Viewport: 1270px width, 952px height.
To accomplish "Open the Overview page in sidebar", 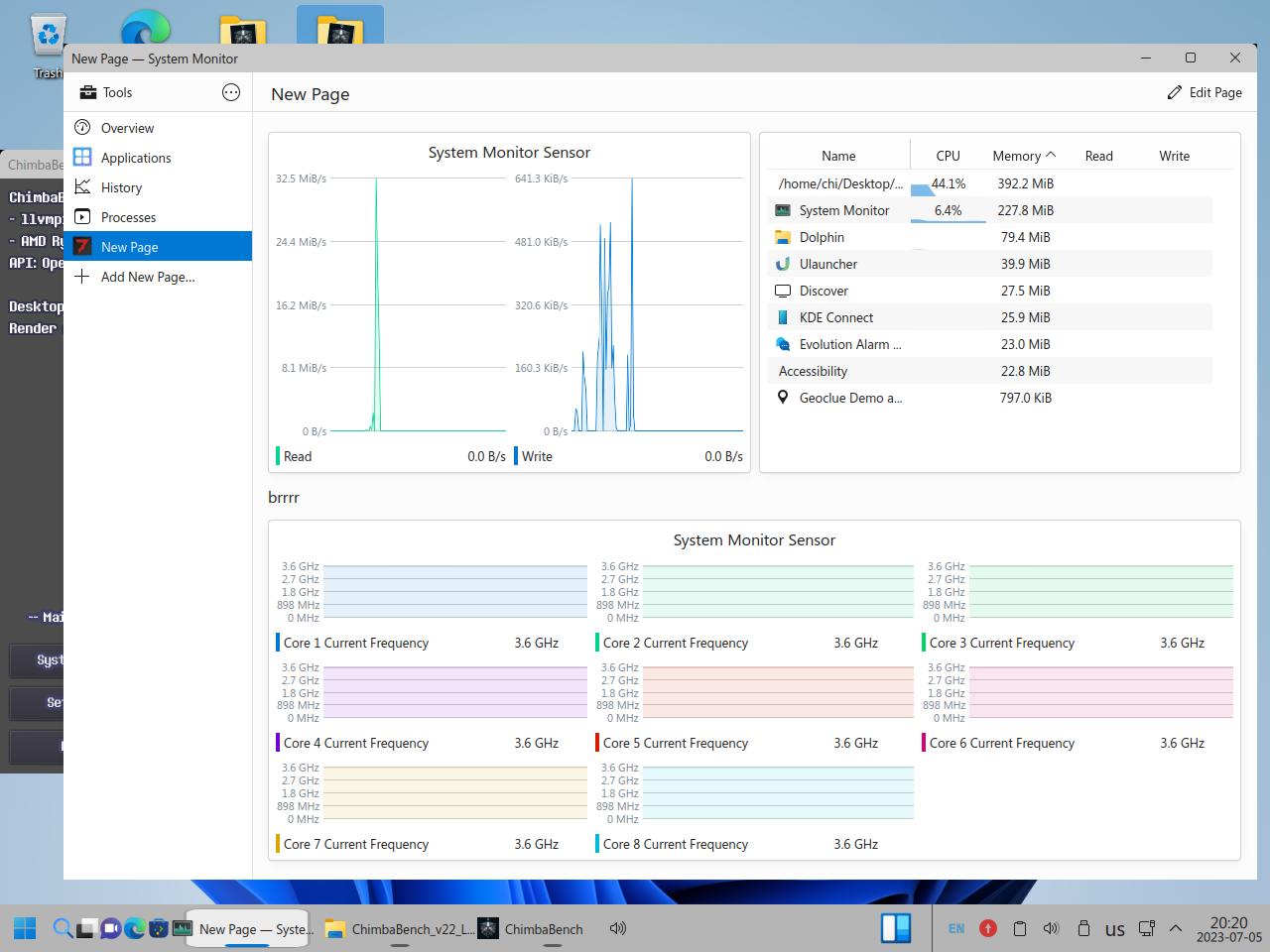I will point(127,128).
